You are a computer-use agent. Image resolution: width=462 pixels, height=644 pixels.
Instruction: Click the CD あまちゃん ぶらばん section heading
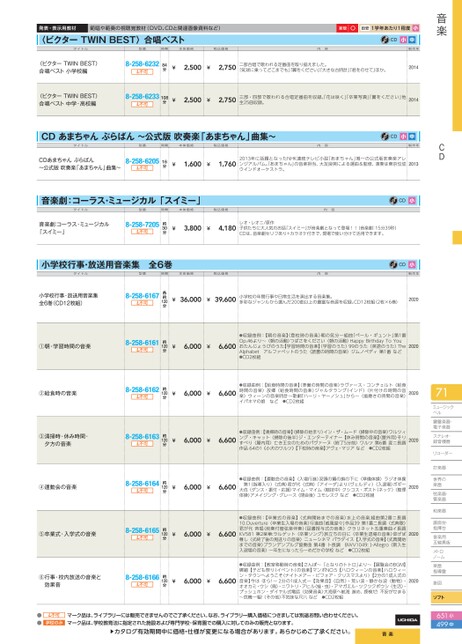coord(158,136)
